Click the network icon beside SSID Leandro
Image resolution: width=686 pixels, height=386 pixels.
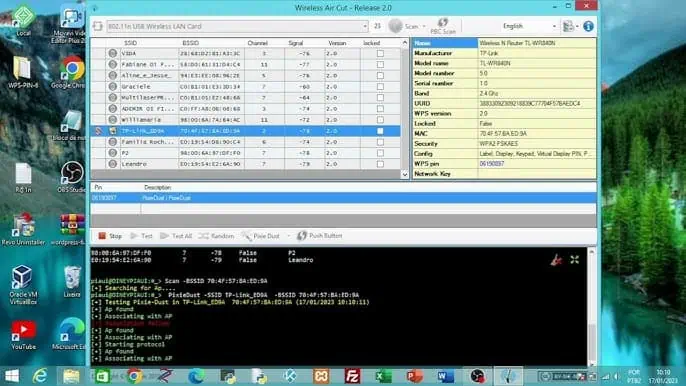(x=112, y=164)
